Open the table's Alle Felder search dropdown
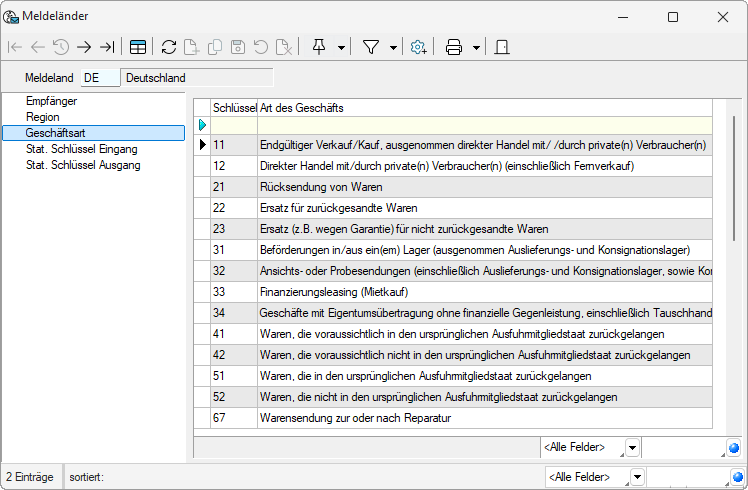This screenshot has height=490, width=748. click(634, 447)
